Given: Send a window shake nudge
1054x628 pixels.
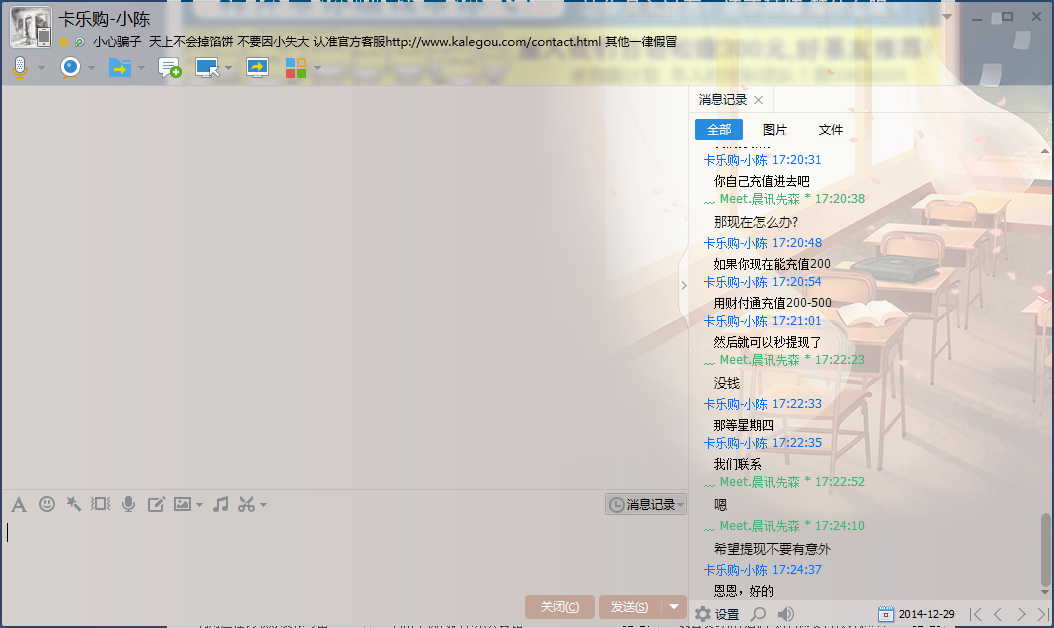Looking at the screenshot, I should [x=73, y=504].
